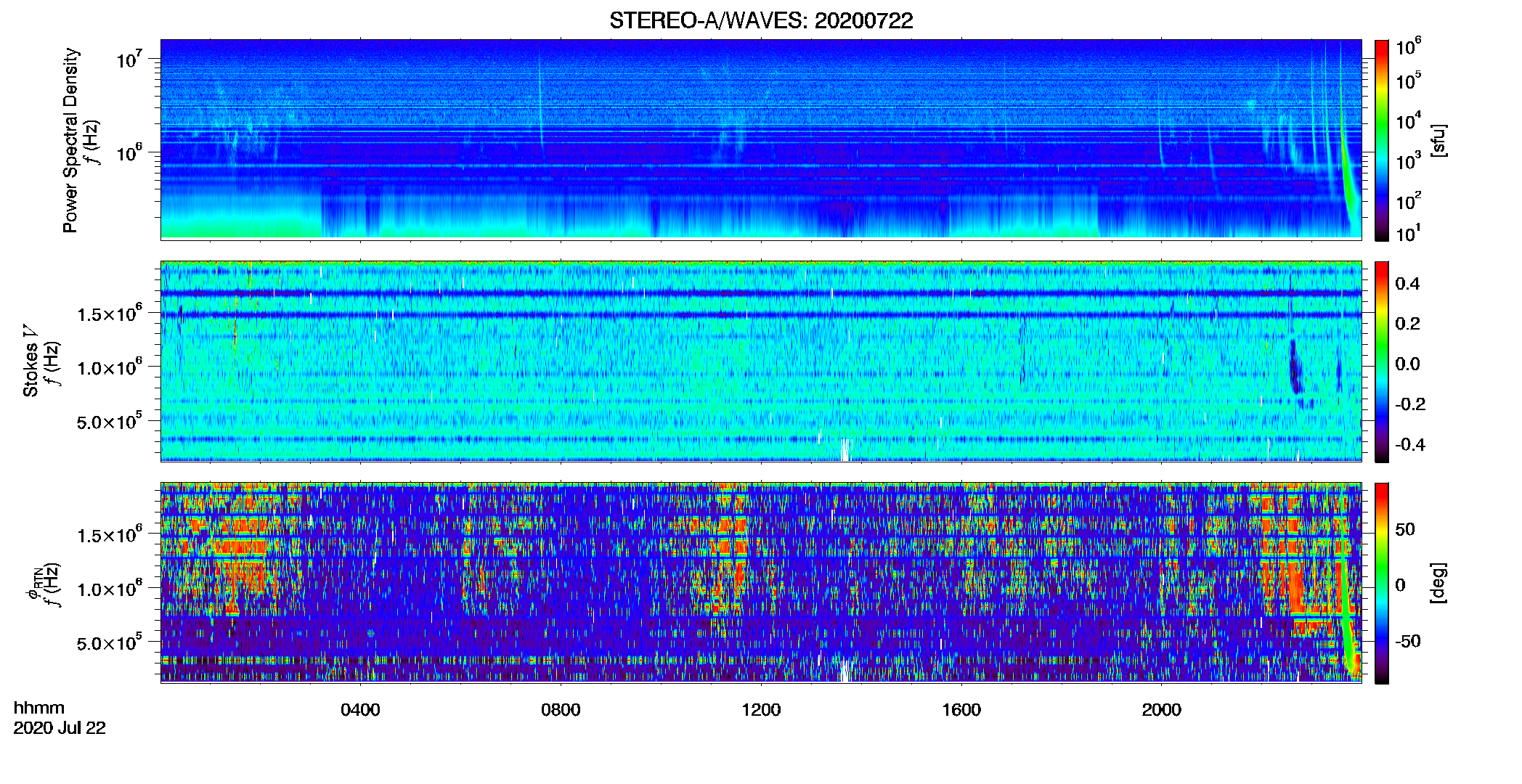Click the -0.2 label on Stokes V color bar
The width and height of the screenshot is (1522, 784).
point(1409,404)
